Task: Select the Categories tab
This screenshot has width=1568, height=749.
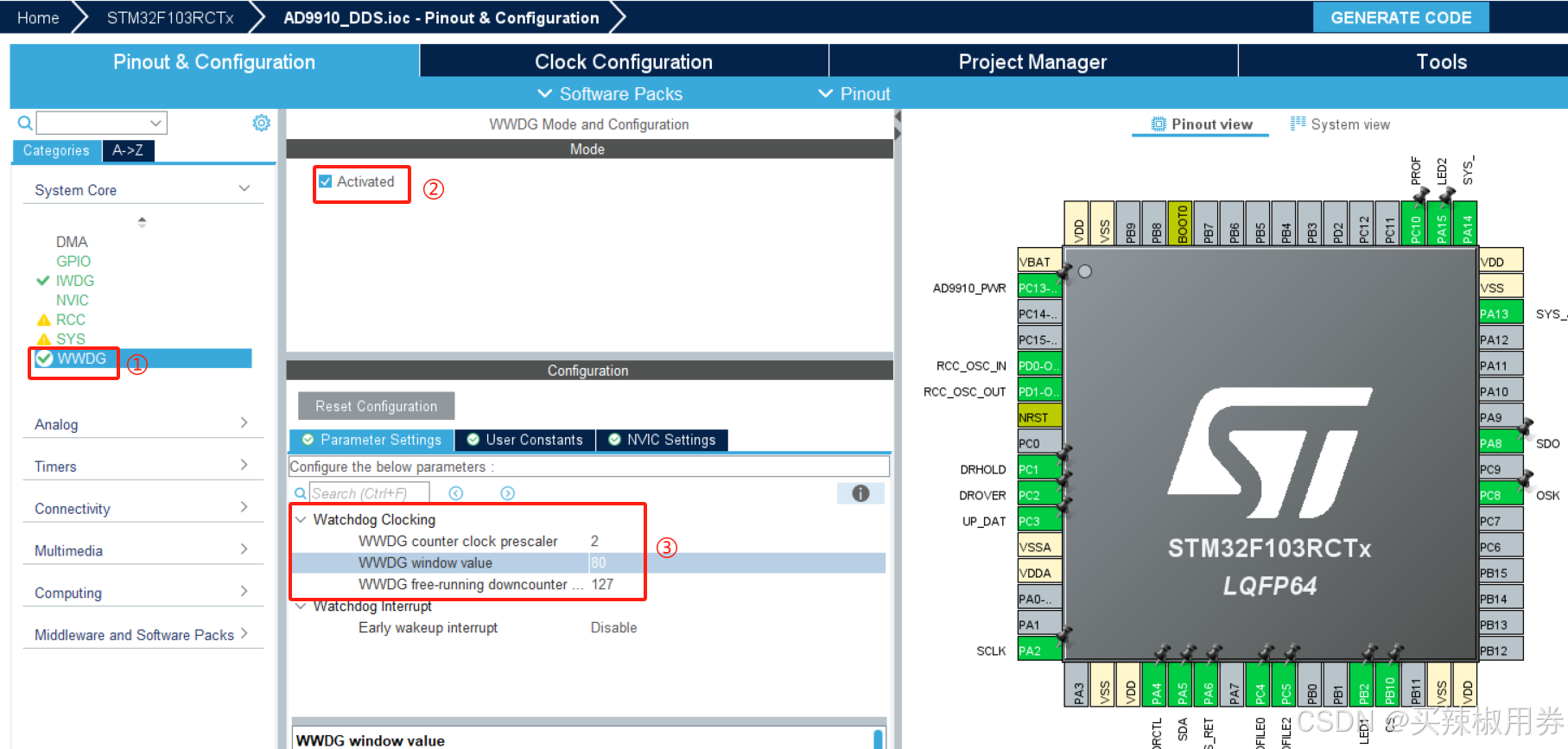Action: point(56,150)
